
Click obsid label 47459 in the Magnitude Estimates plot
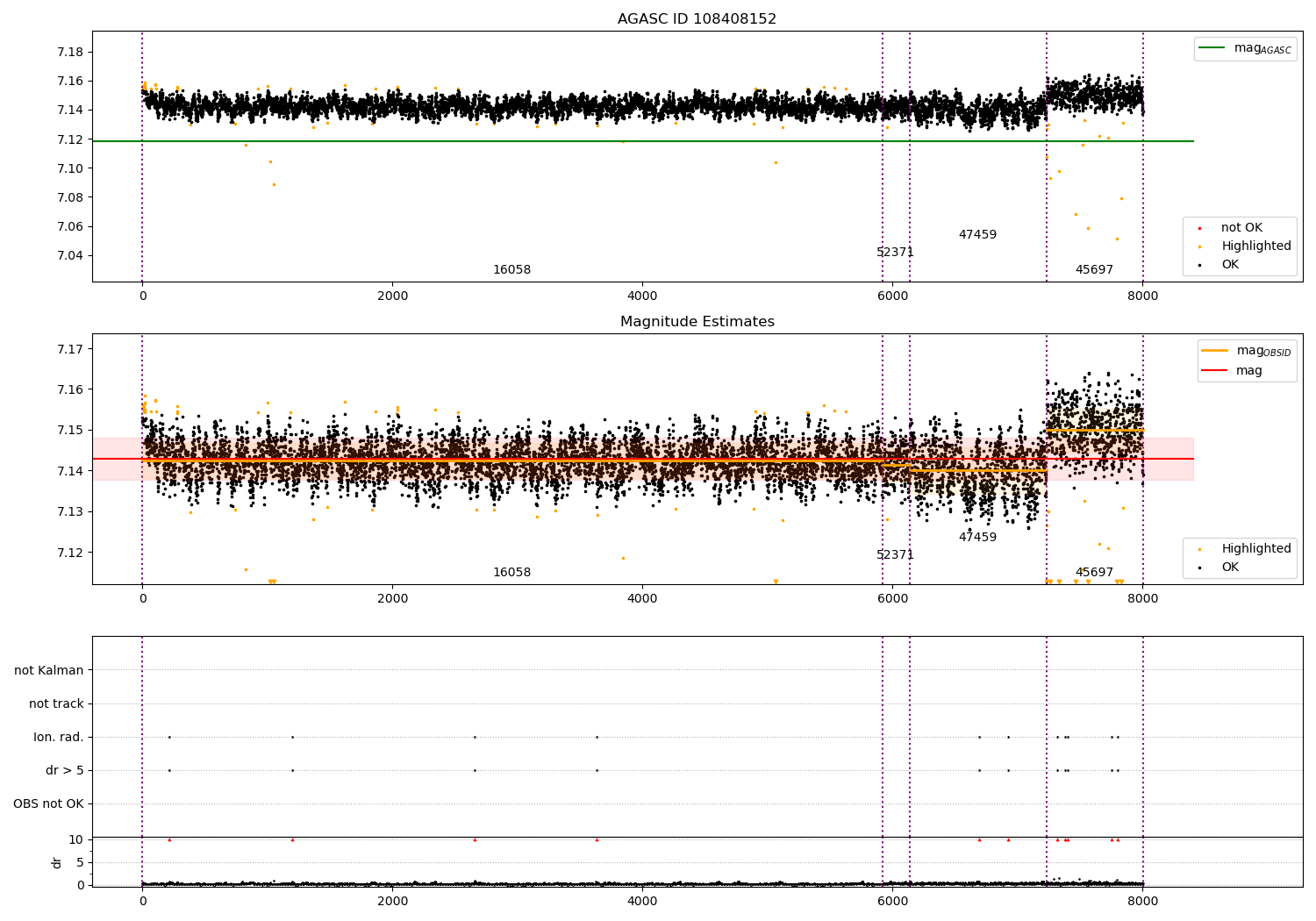[x=977, y=537]
